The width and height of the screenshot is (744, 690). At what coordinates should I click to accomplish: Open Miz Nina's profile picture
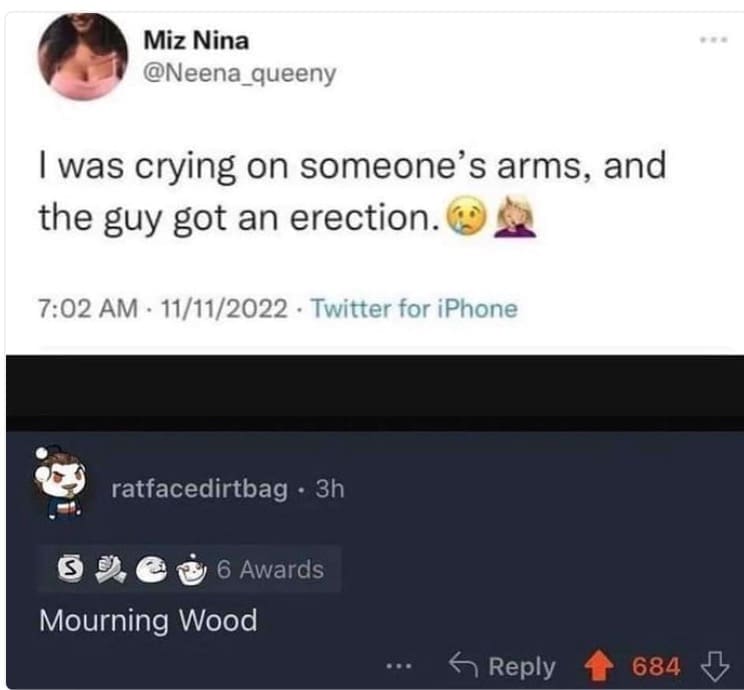(x=83, y=56)
